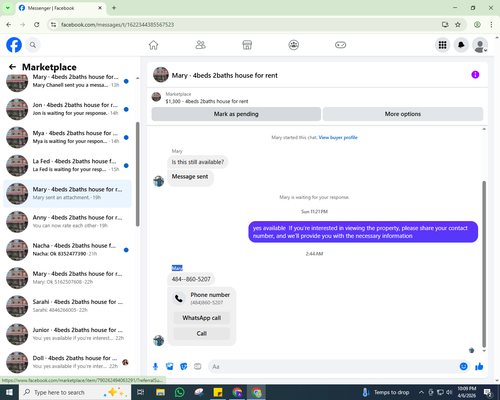Open Mya conversation in list

pos(67,137)
